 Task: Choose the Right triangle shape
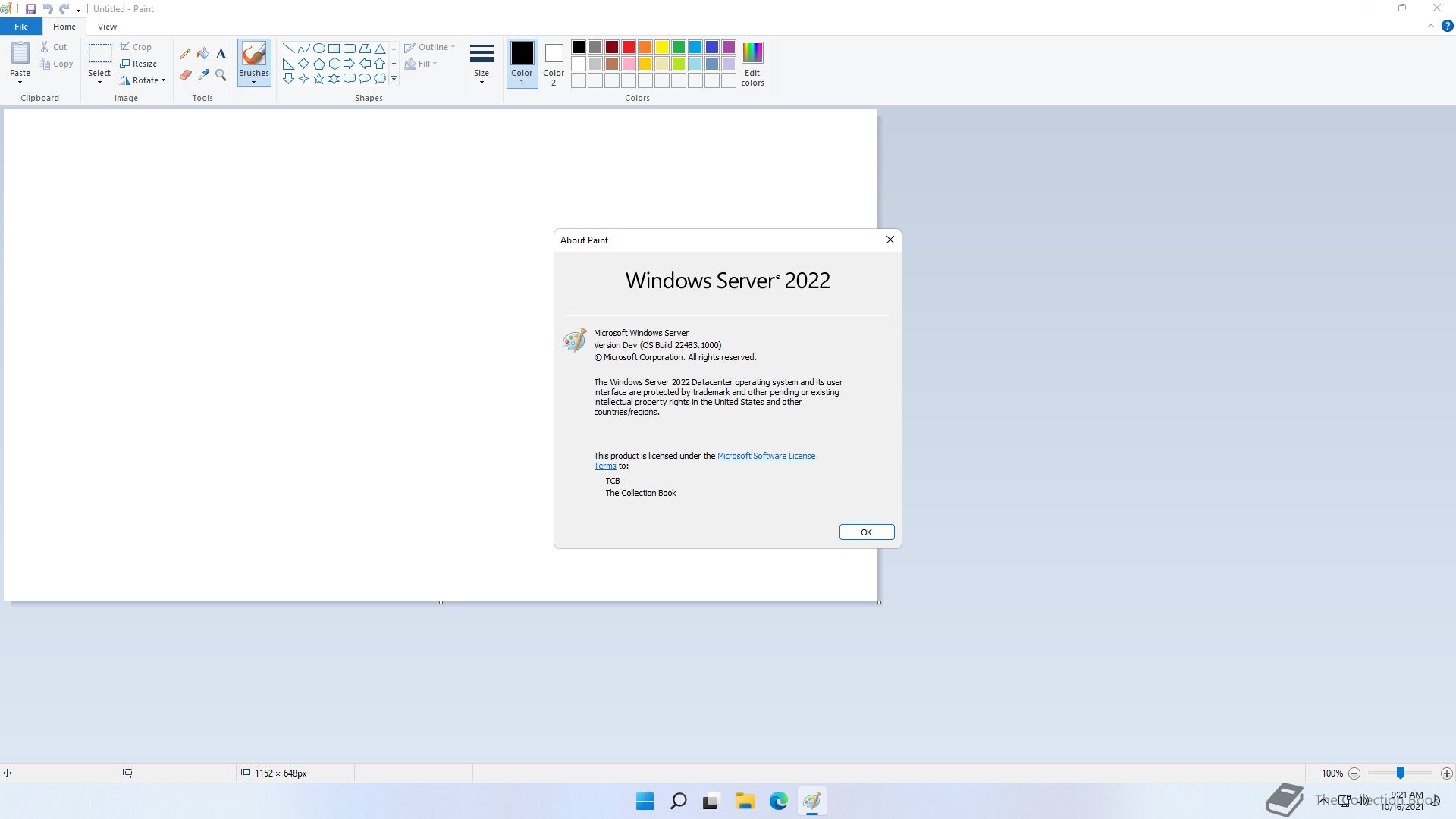click(288, 64)
